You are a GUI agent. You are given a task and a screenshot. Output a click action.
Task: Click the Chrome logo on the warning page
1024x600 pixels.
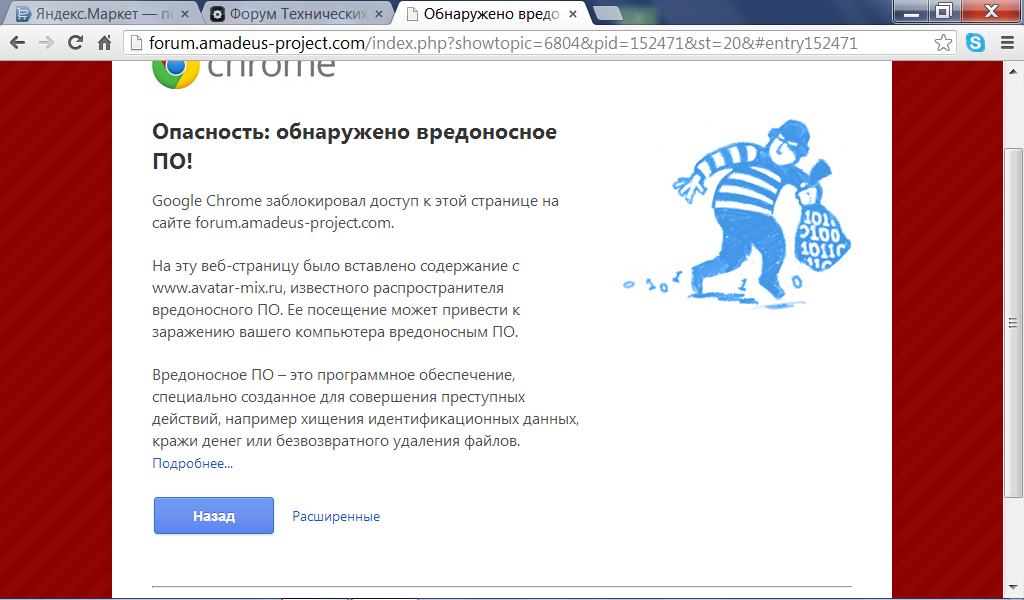tap(175, 70)
